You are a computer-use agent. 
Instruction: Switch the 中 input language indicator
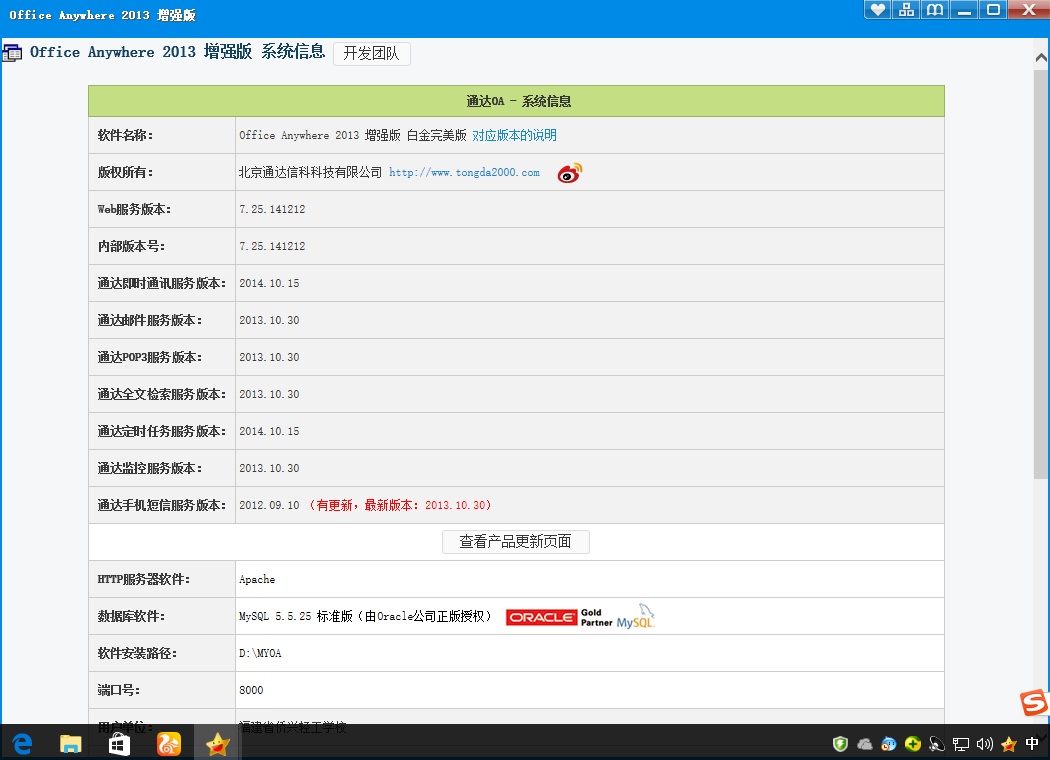point(1032,744)
